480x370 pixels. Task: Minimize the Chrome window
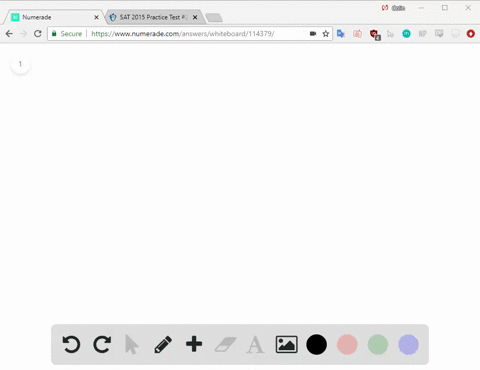[x=422, y=8]
